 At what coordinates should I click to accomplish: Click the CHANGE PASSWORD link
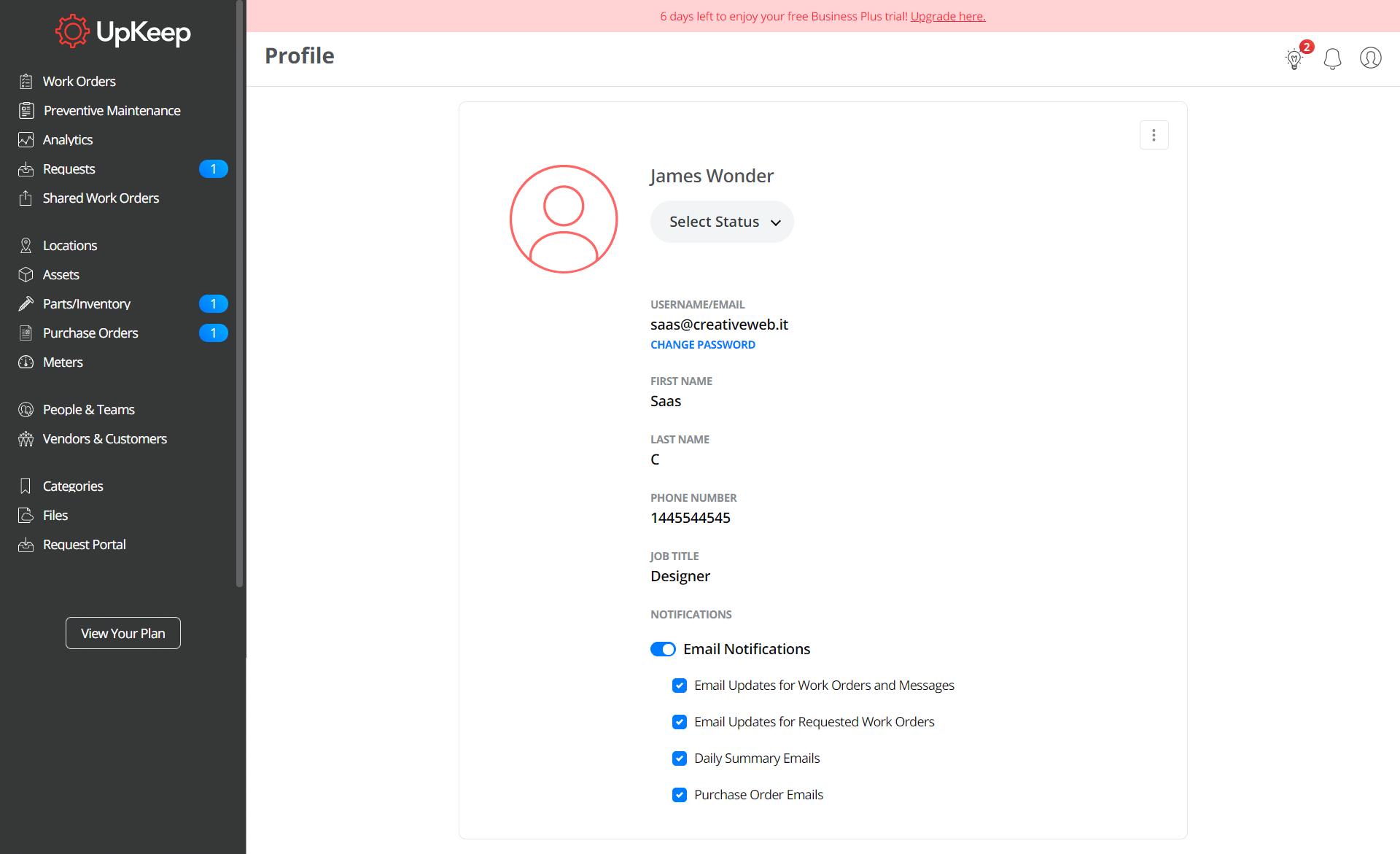point(703,344)
